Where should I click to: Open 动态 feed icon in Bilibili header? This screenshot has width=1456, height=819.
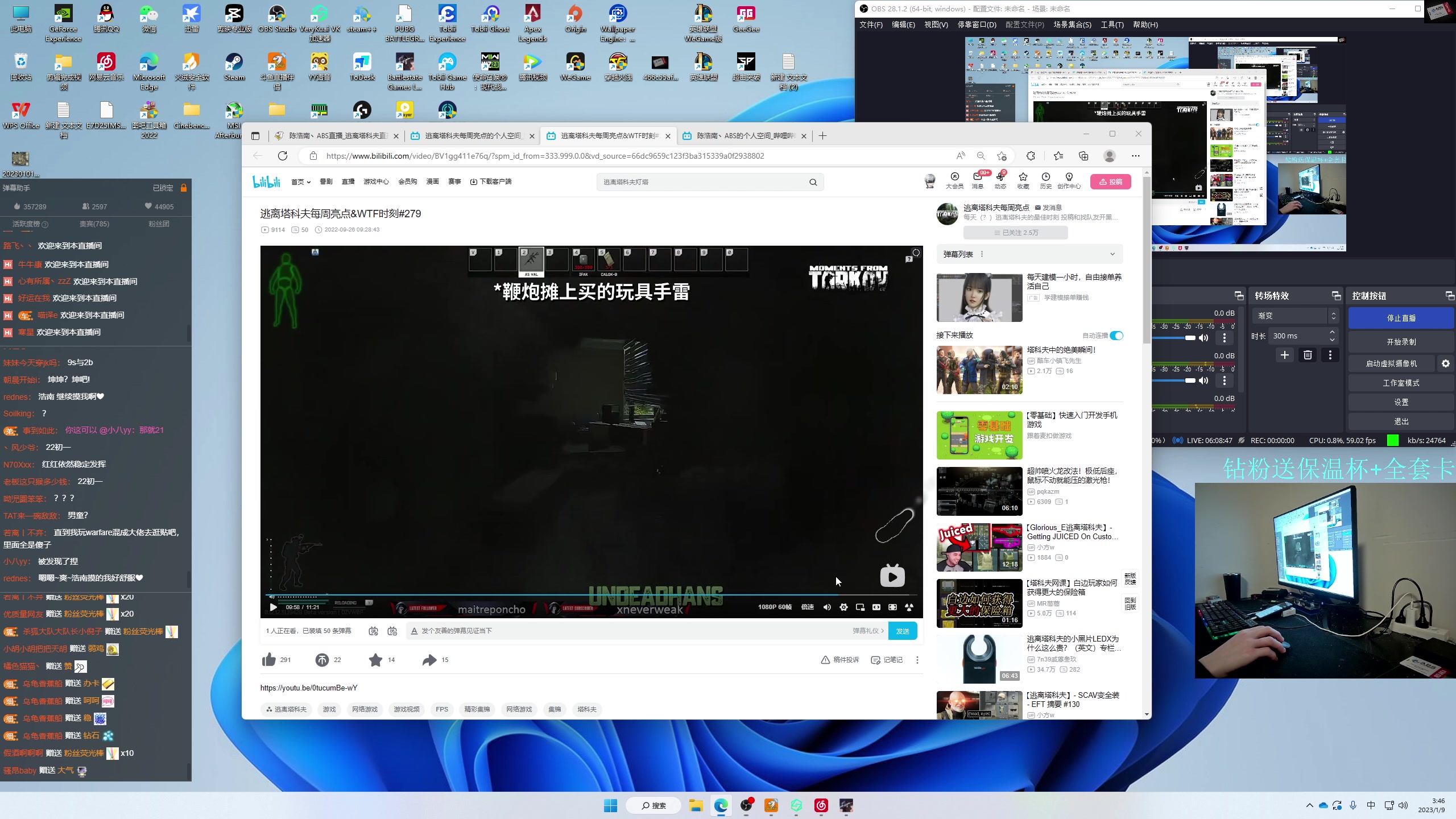(1000, 180)
